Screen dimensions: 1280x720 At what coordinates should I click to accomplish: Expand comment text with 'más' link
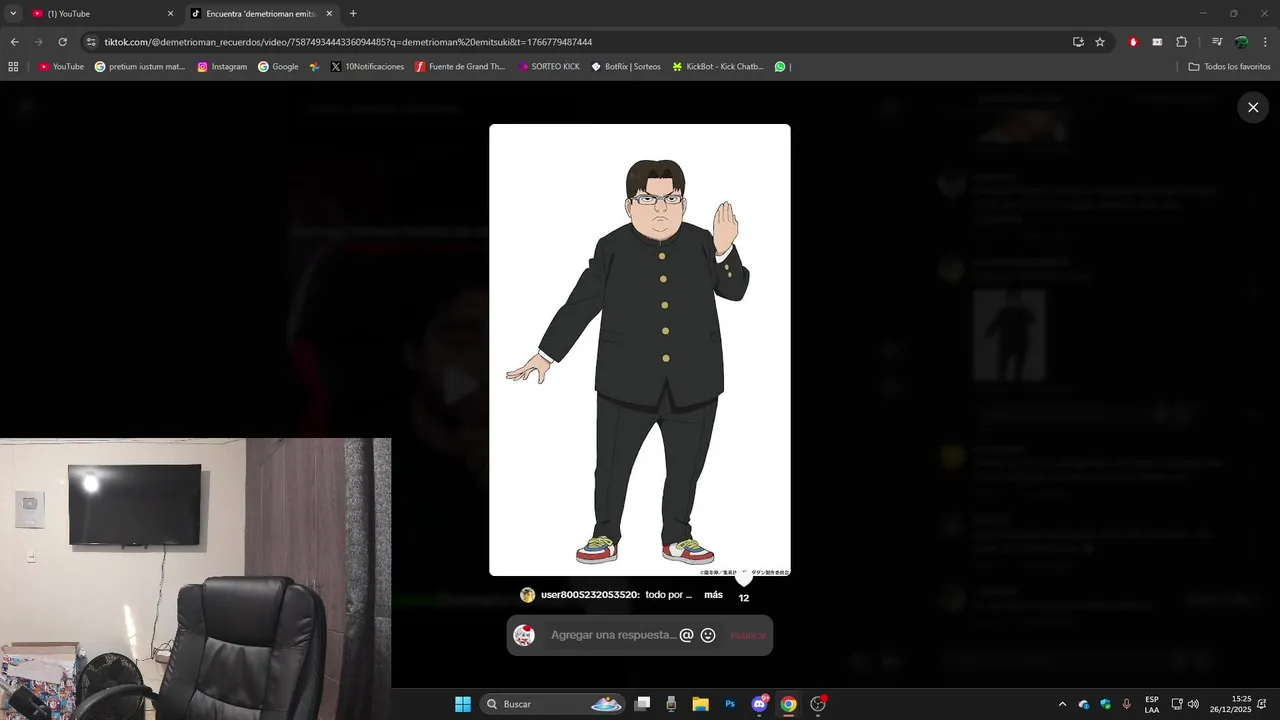pyautogui.click(x=713, y=595)
